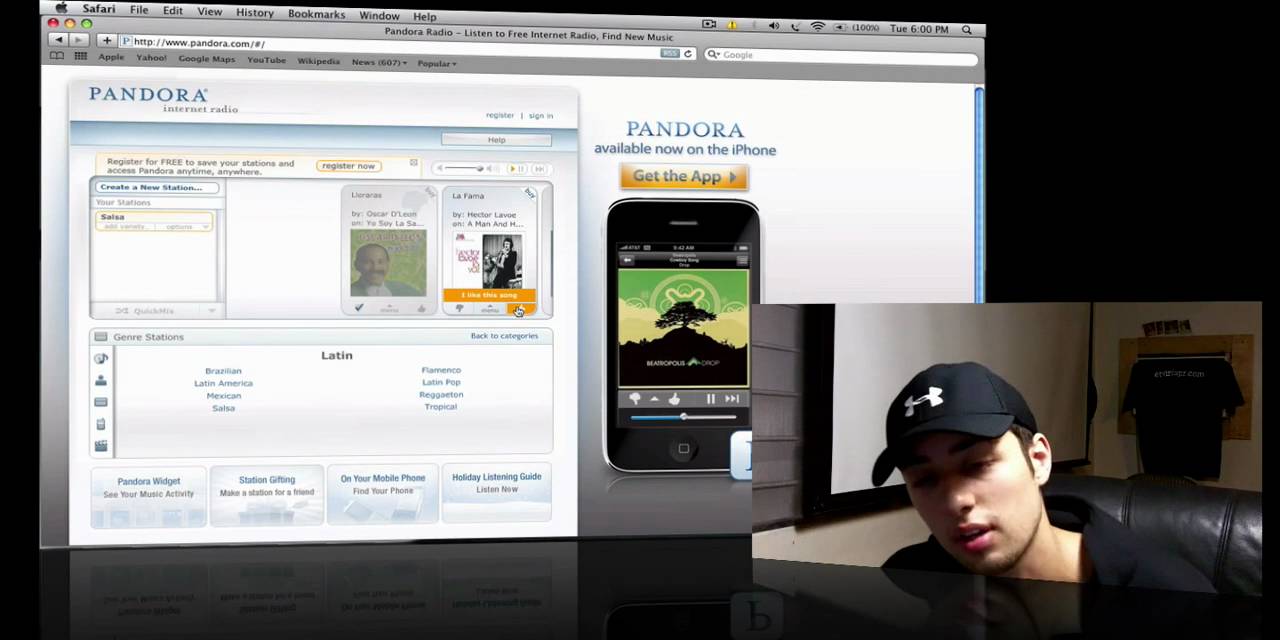The width and height of the screenshot is (1280, 640).
Task: Open the Apple menu
Action: [x=61, y=9]
